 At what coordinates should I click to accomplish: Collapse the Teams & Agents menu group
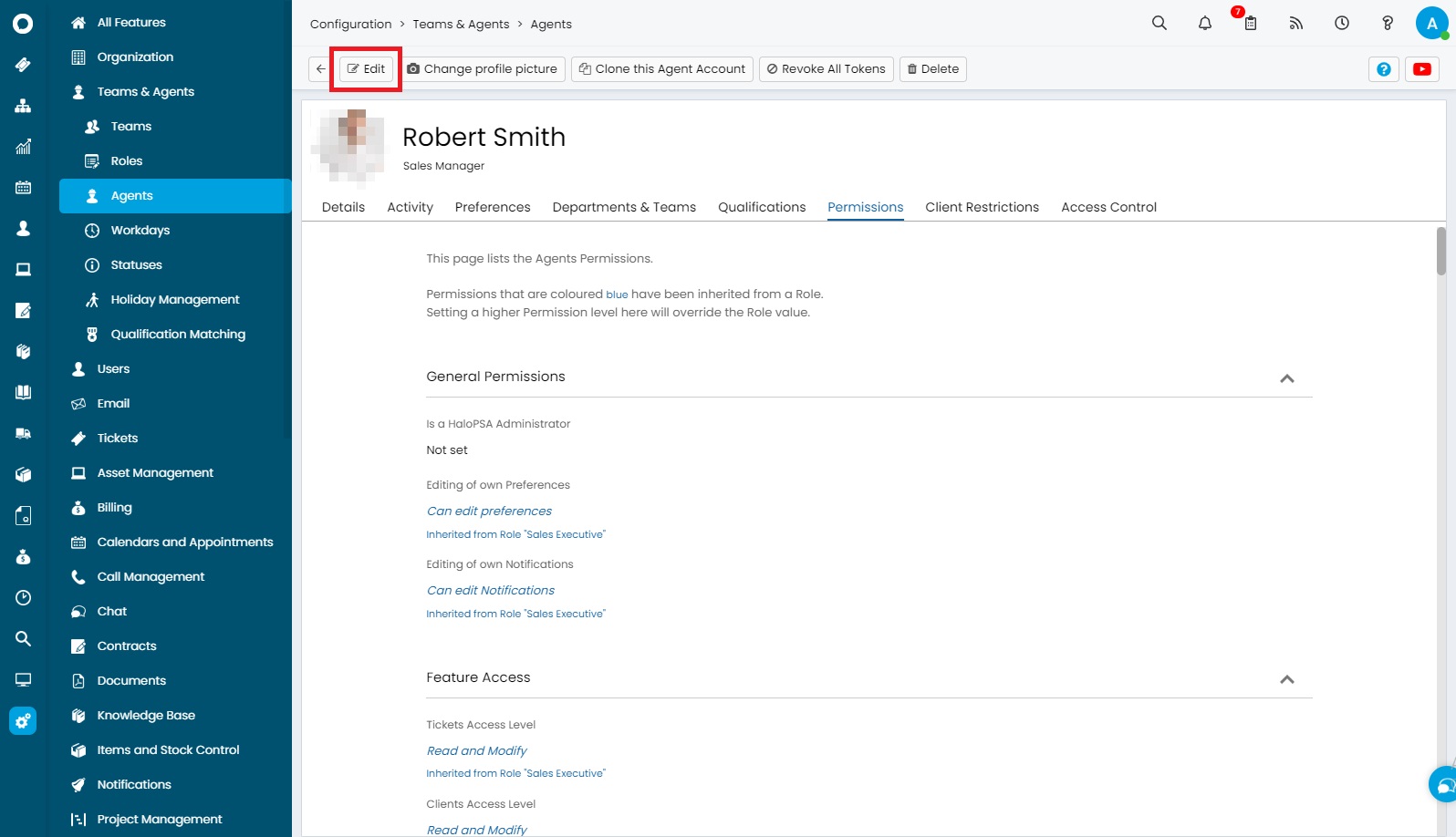click(145, 92)
